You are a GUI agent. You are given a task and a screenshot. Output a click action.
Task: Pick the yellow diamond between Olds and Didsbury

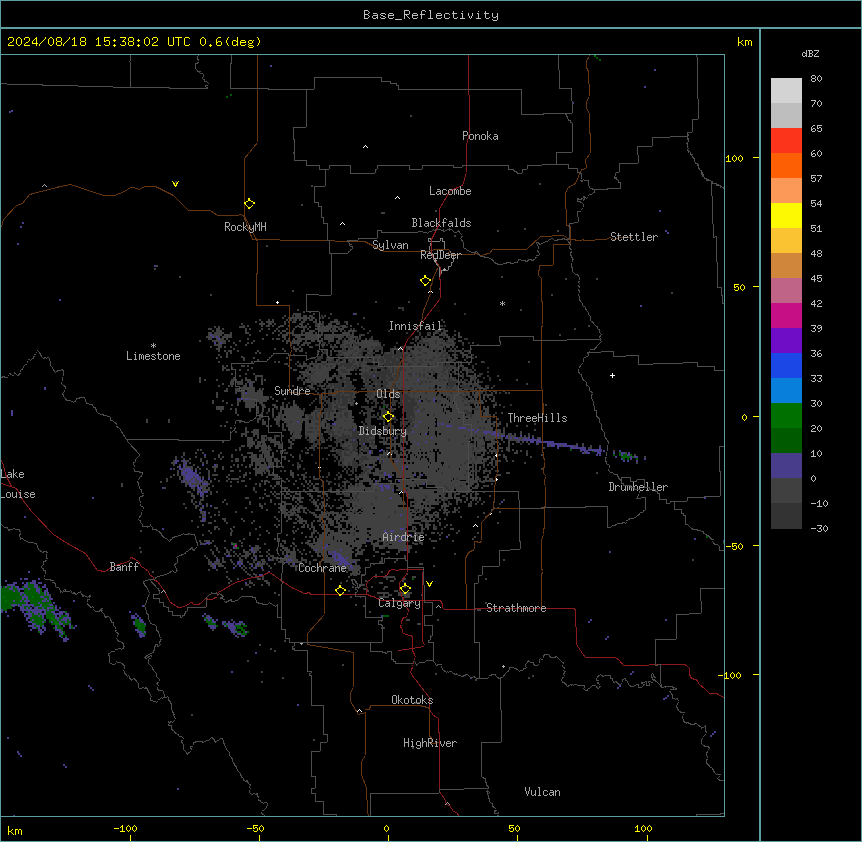click(389, 417)
